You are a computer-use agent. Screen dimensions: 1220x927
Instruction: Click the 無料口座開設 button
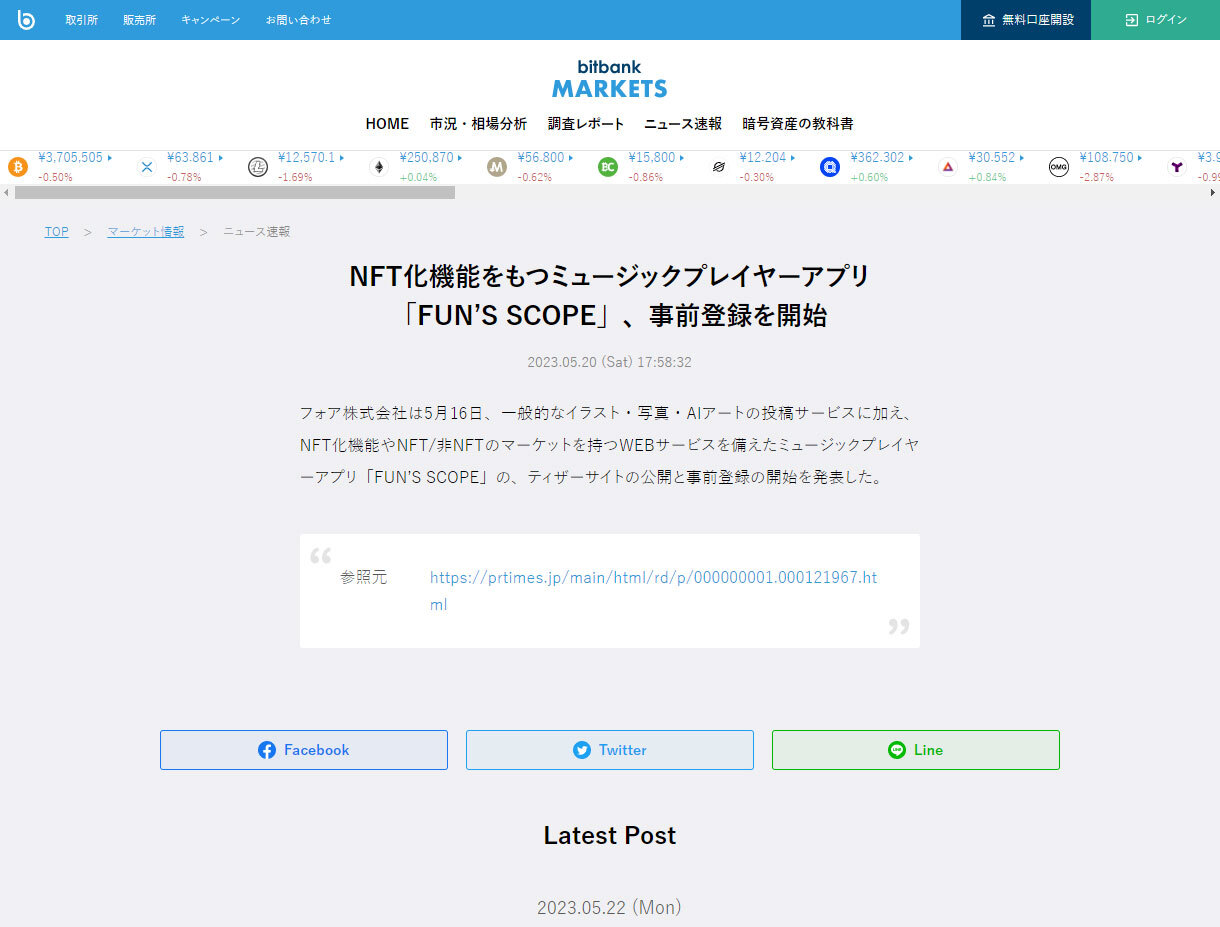(x=1025, y=20)
